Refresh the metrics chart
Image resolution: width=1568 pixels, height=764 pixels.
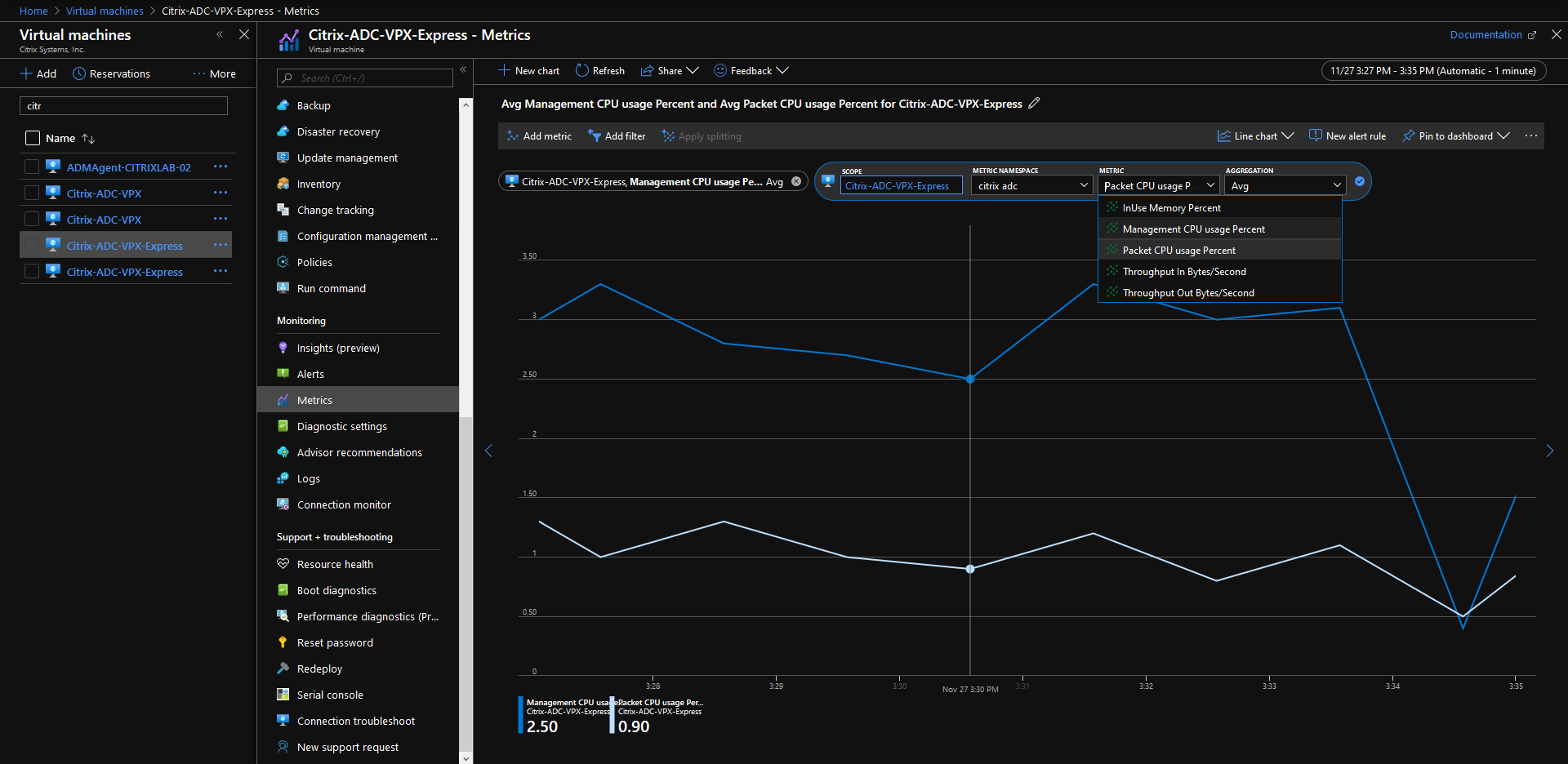point(600,70)
